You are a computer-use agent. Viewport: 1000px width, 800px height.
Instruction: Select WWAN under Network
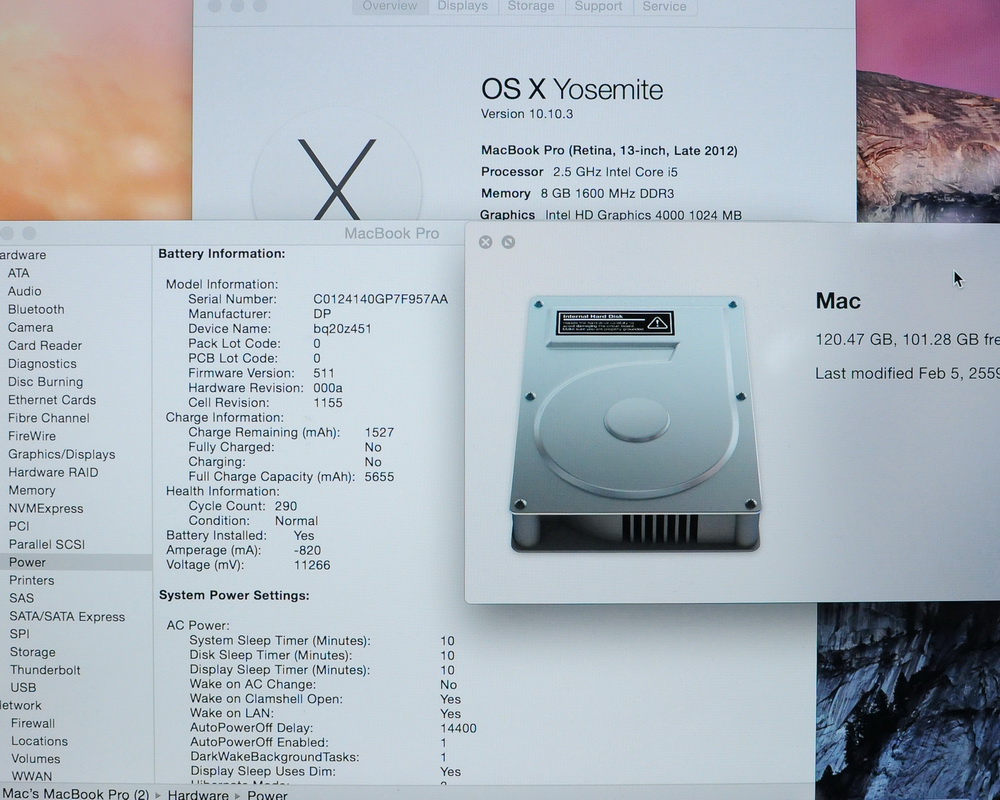tap(31, 776)
